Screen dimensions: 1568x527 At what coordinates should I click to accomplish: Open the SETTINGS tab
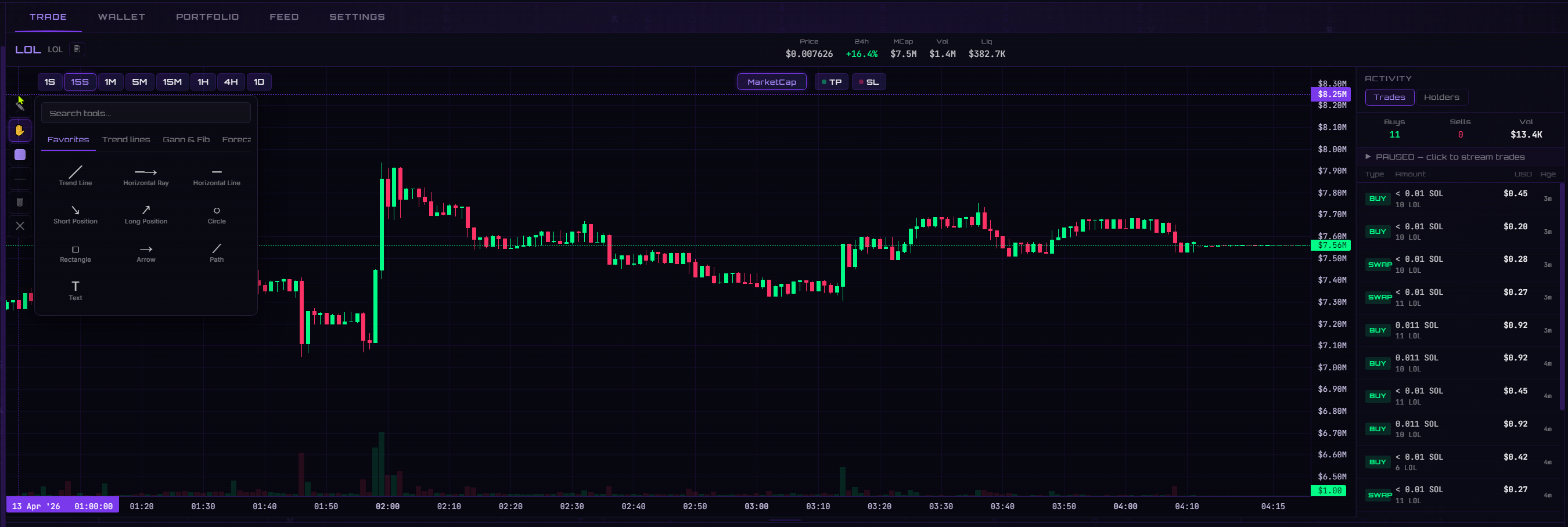(357, 16)
